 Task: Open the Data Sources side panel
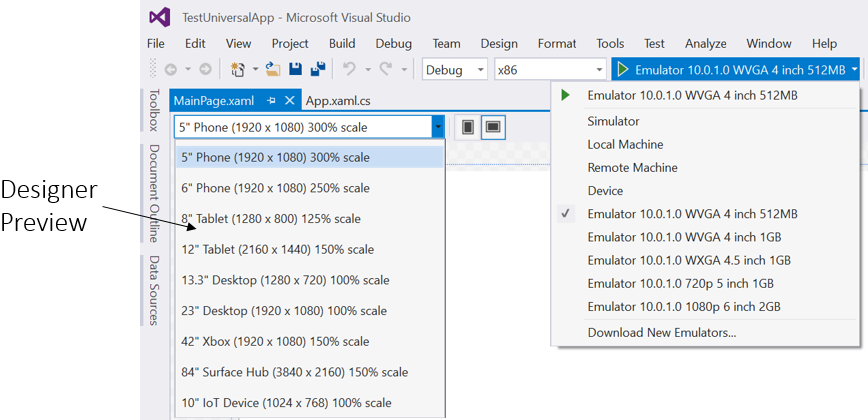153,291
